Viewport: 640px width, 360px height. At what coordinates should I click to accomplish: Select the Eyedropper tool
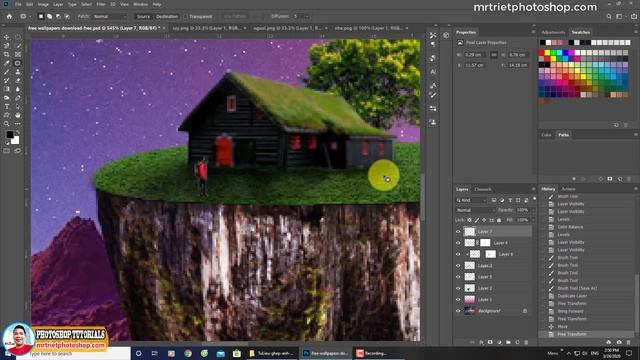pyautogui.click(x=7, y=63)
